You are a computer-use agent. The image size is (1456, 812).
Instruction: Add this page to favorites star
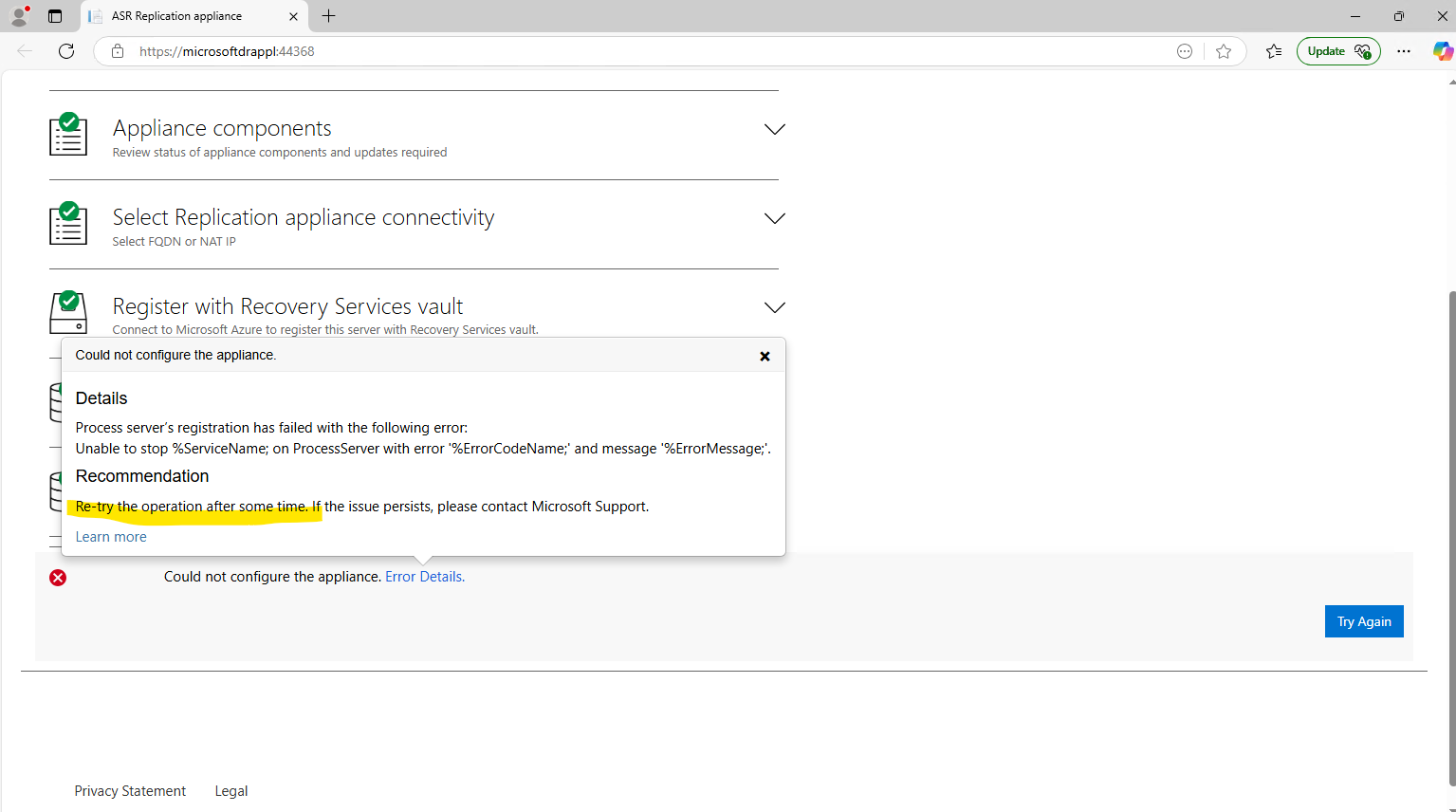(1224, 51)
